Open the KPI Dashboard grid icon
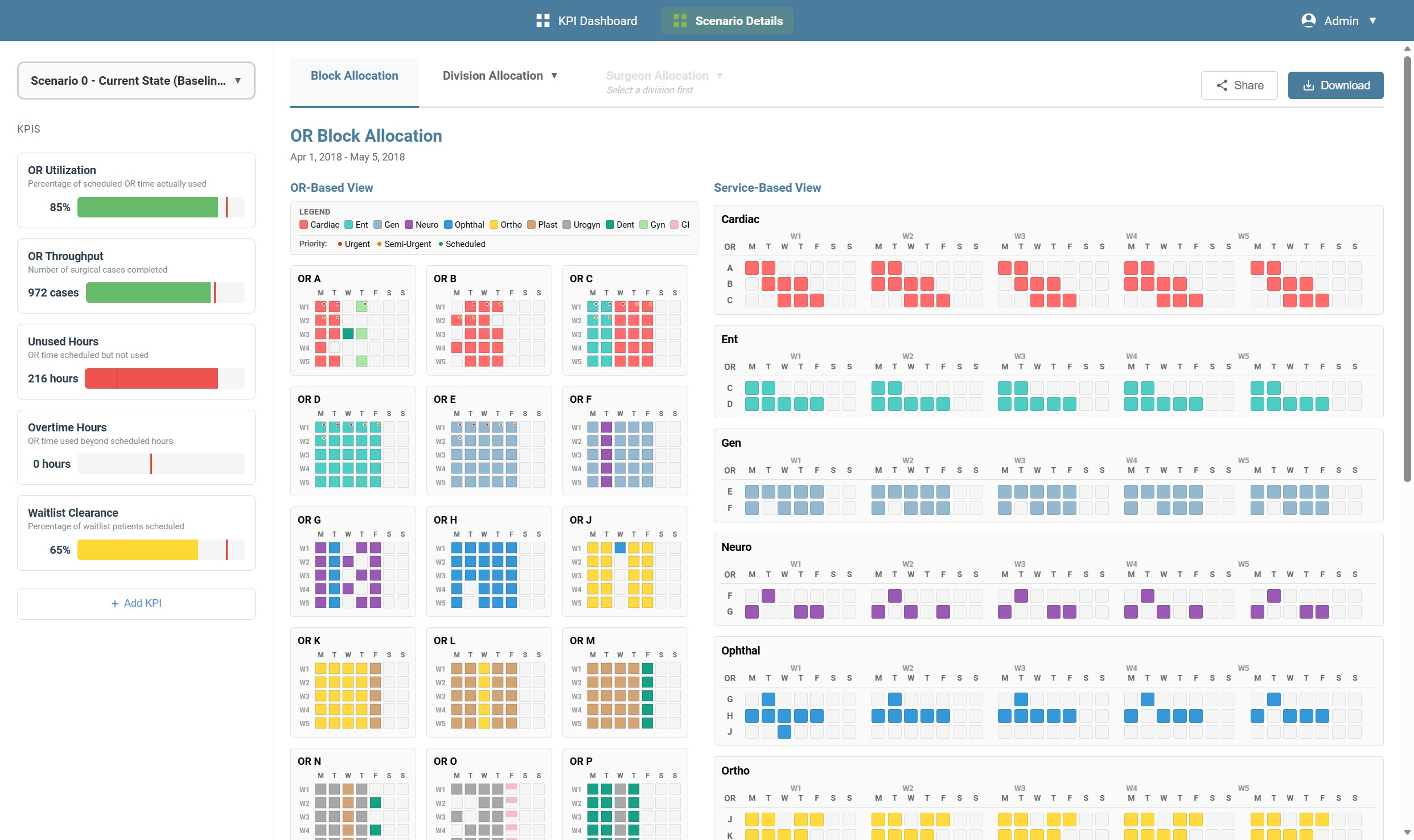This screenshot has width=1414, height=840. (543, 20)
